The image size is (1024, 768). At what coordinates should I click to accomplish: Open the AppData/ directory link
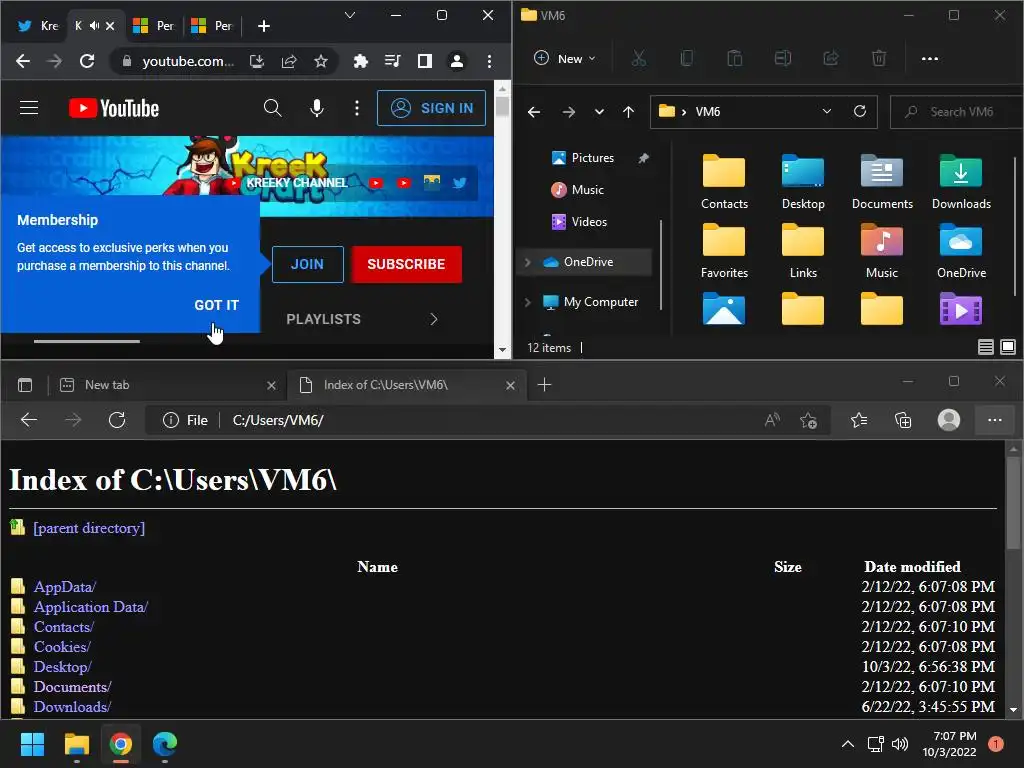[x=65, y=587]
